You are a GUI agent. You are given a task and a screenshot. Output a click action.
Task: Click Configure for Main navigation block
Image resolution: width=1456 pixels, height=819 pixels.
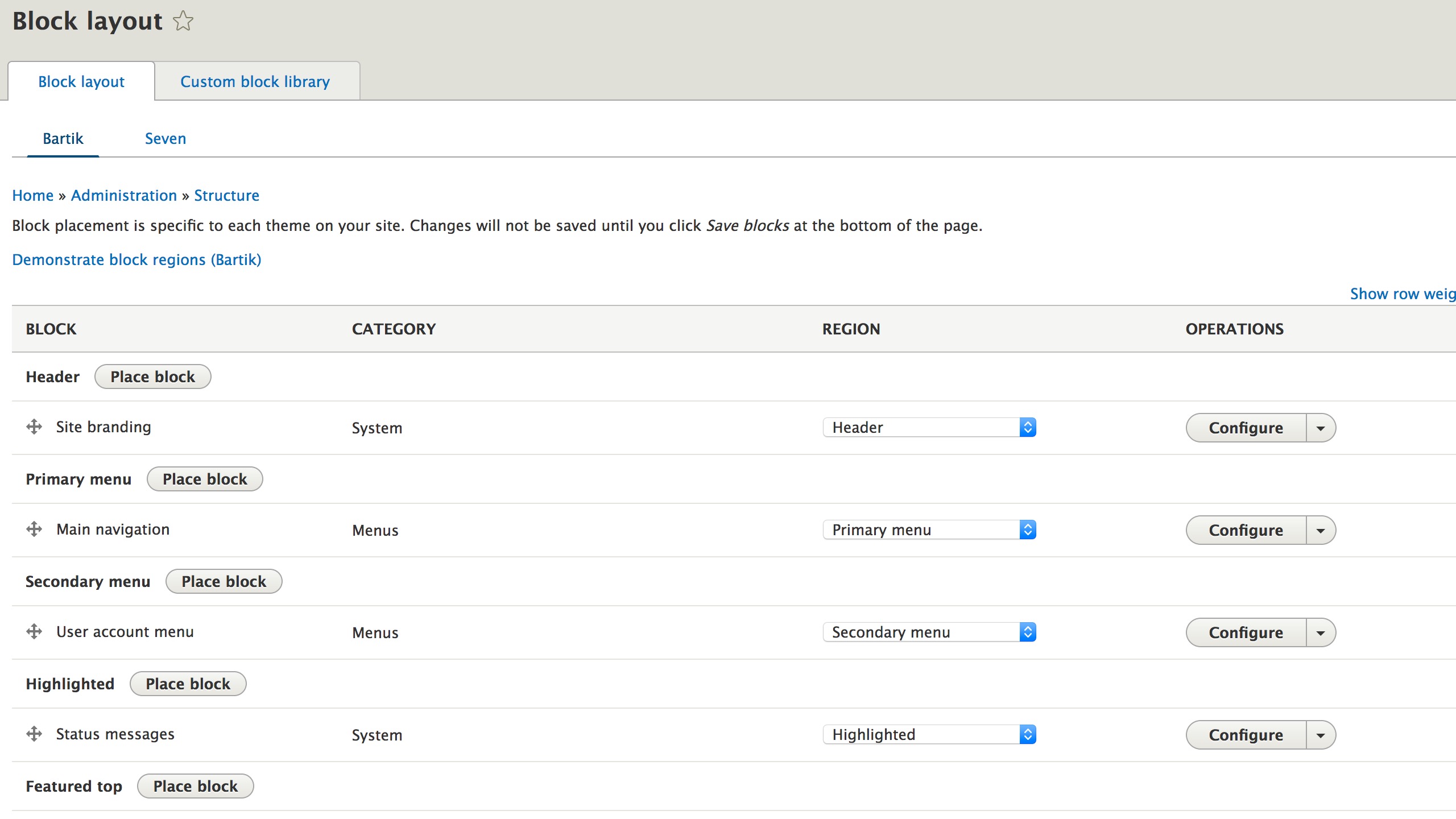pos(1246,530)
